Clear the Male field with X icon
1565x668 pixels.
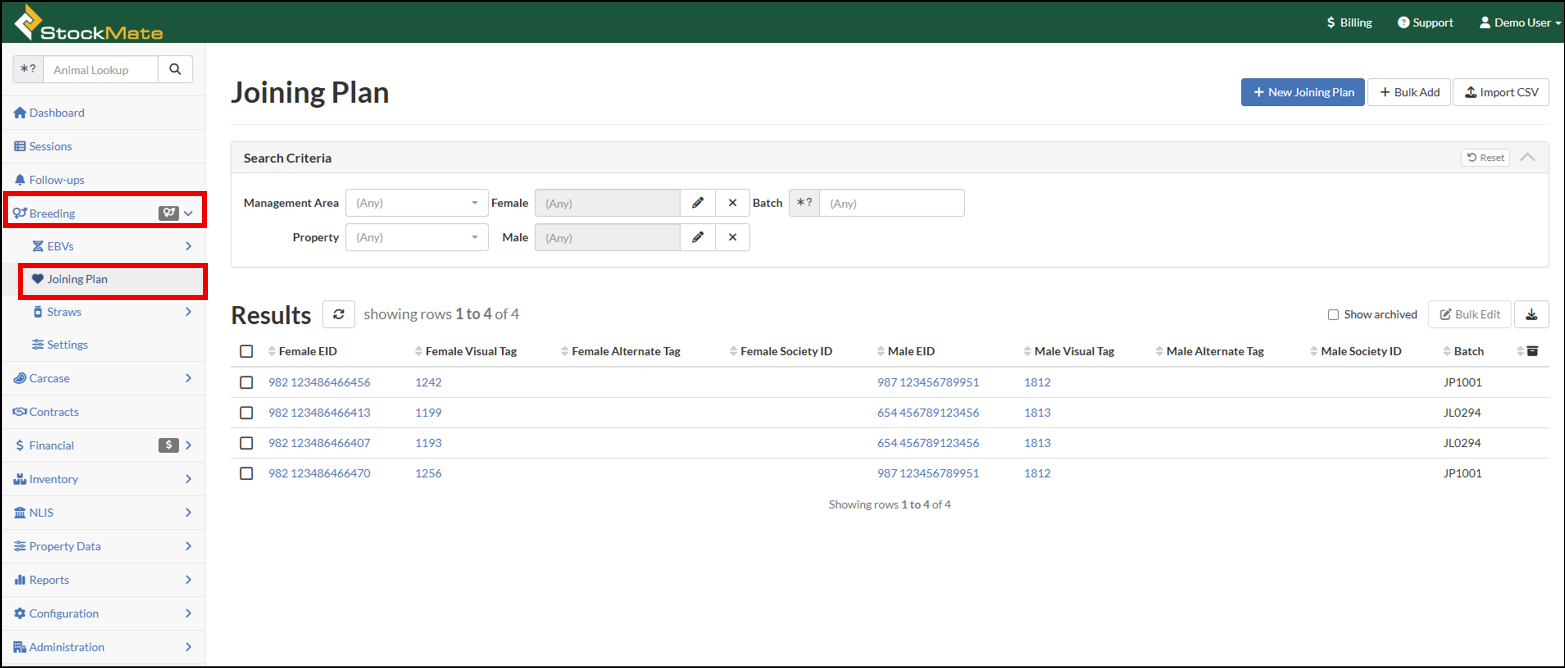point(732,237)
